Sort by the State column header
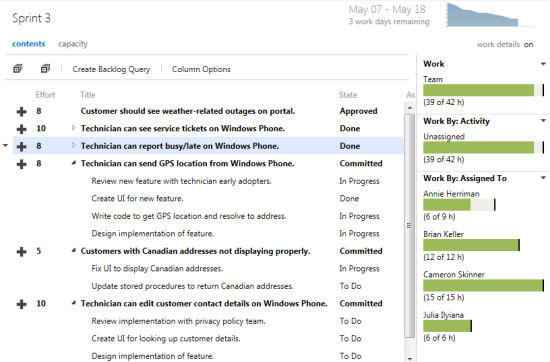 pyautogui.click(x=348, y=95)
